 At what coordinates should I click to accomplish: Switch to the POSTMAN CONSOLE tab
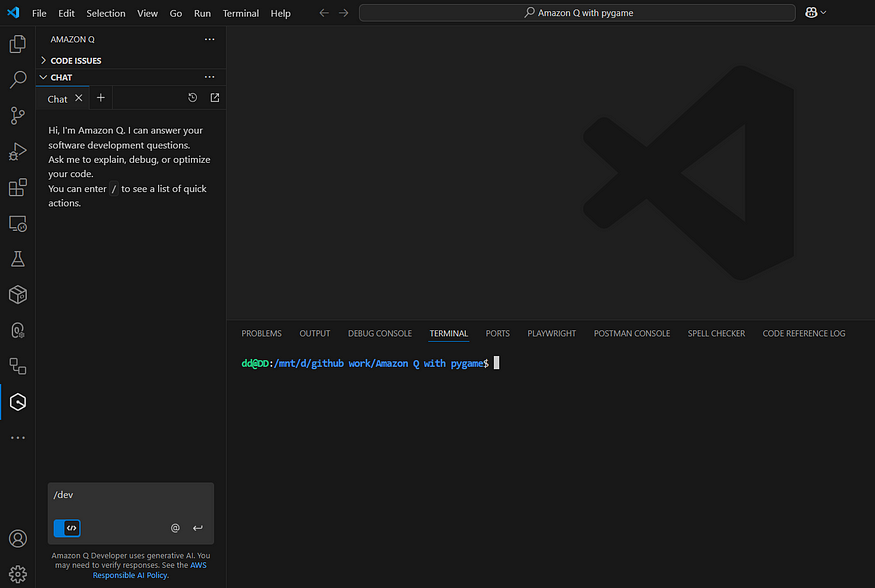point(632,333)
